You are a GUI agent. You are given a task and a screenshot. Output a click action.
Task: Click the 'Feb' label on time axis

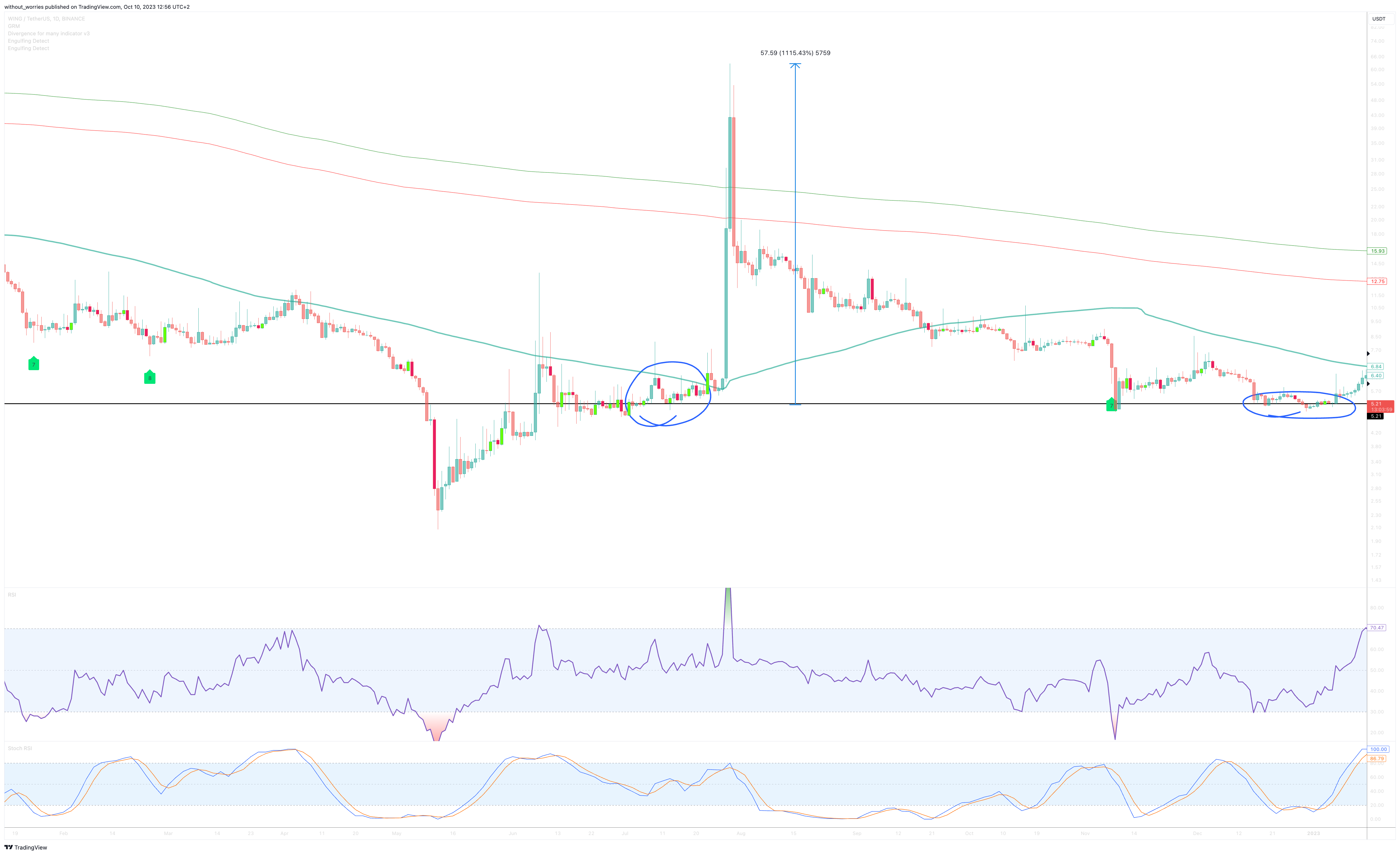pos(64,833)
